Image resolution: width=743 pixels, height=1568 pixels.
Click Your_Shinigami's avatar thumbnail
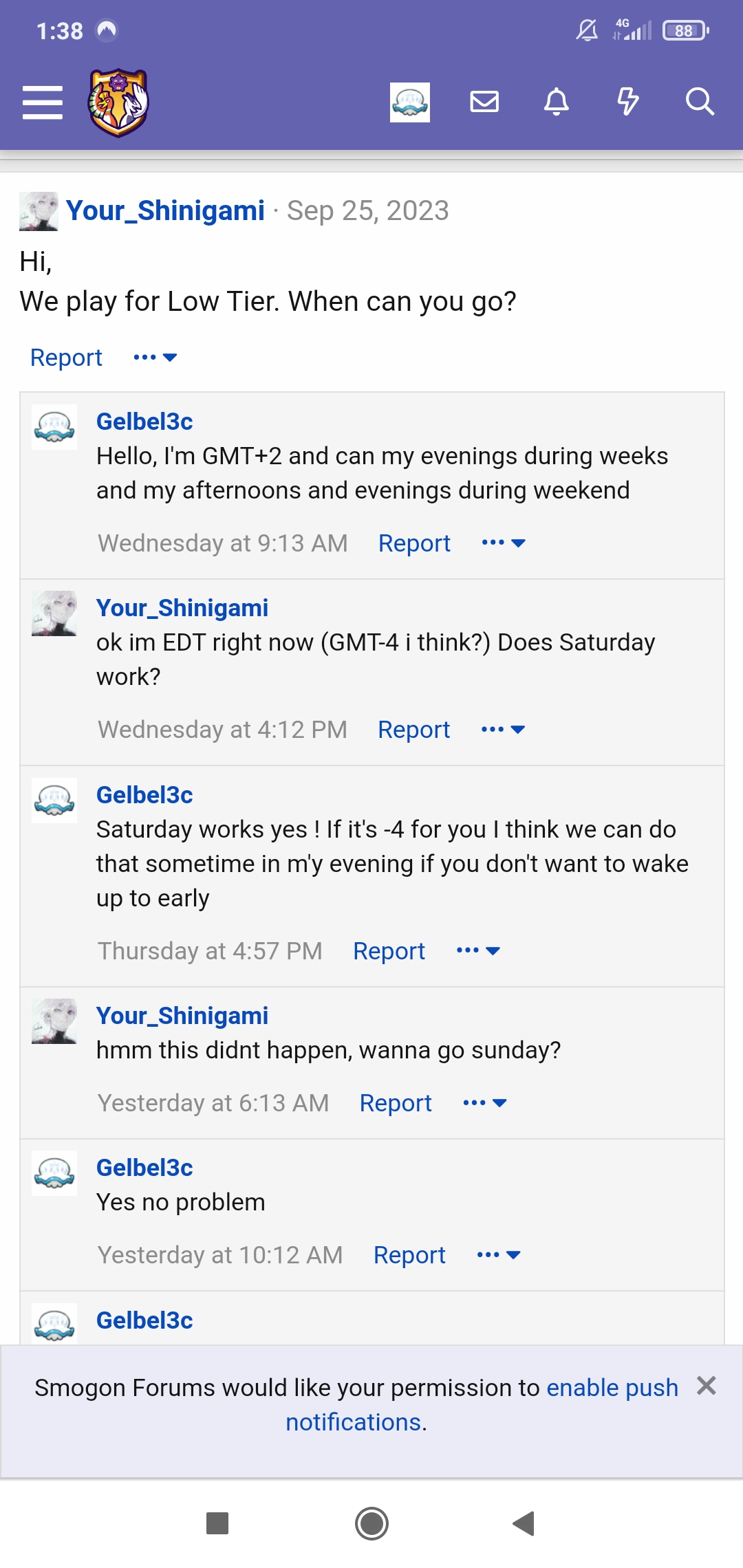coord(38,210)
